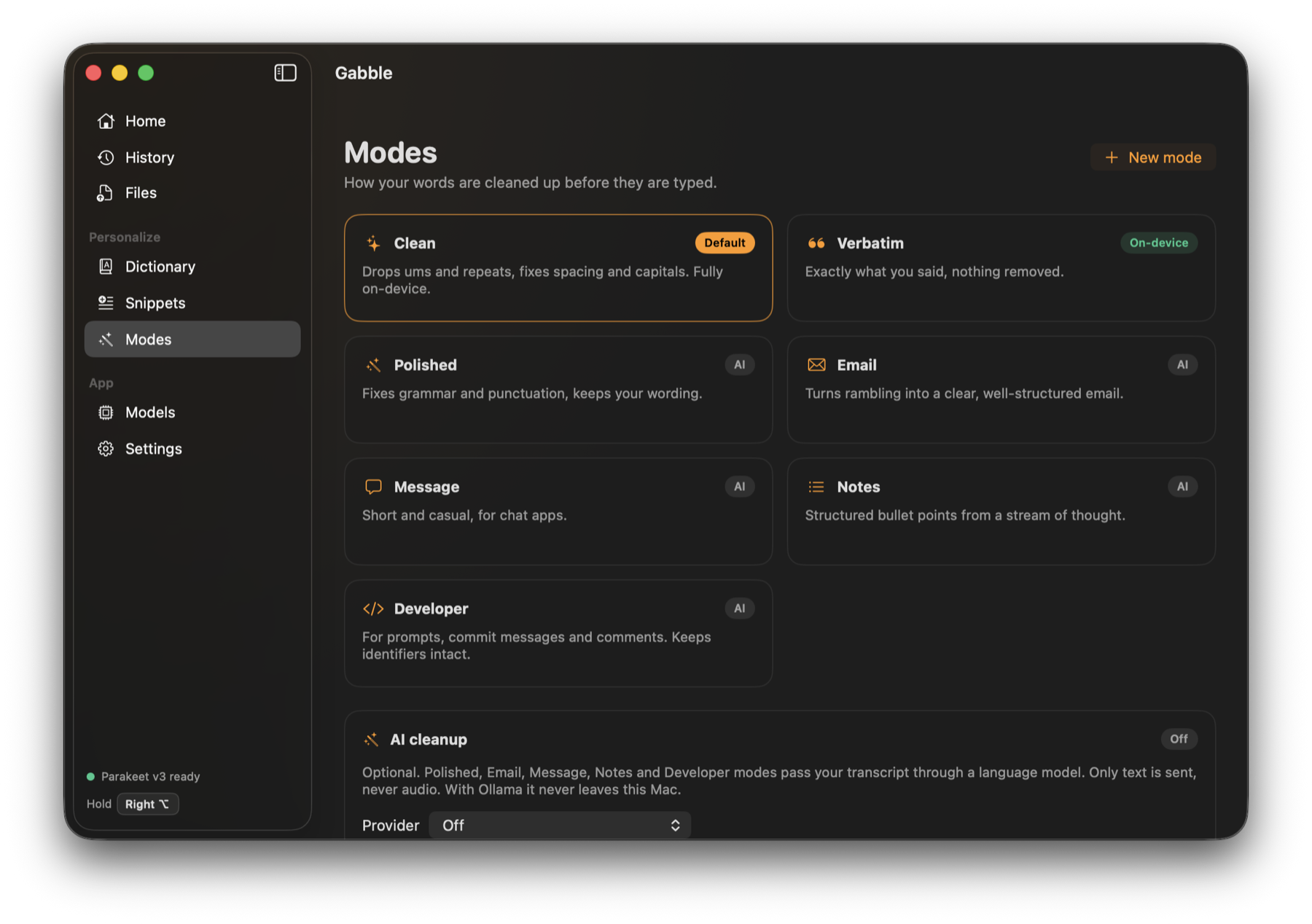This screenshot has height=924, width=1312.
Task: Click the Provider label
Action: (x=391, y=826)
